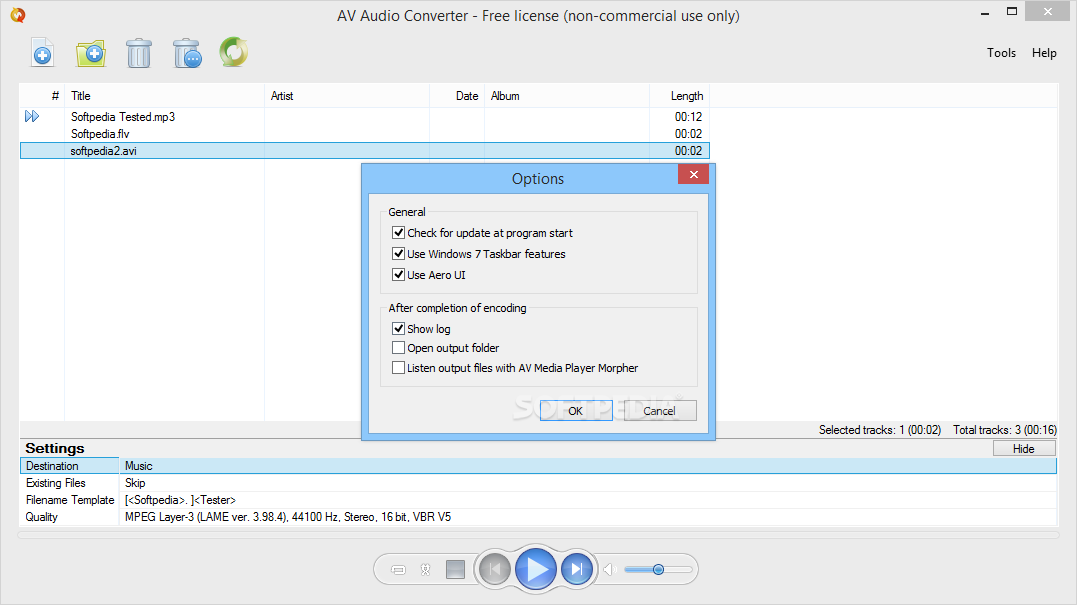The width and height of the screenshot is (1077, 605).
Task: Open the Tools menu
Action: 1001,53
